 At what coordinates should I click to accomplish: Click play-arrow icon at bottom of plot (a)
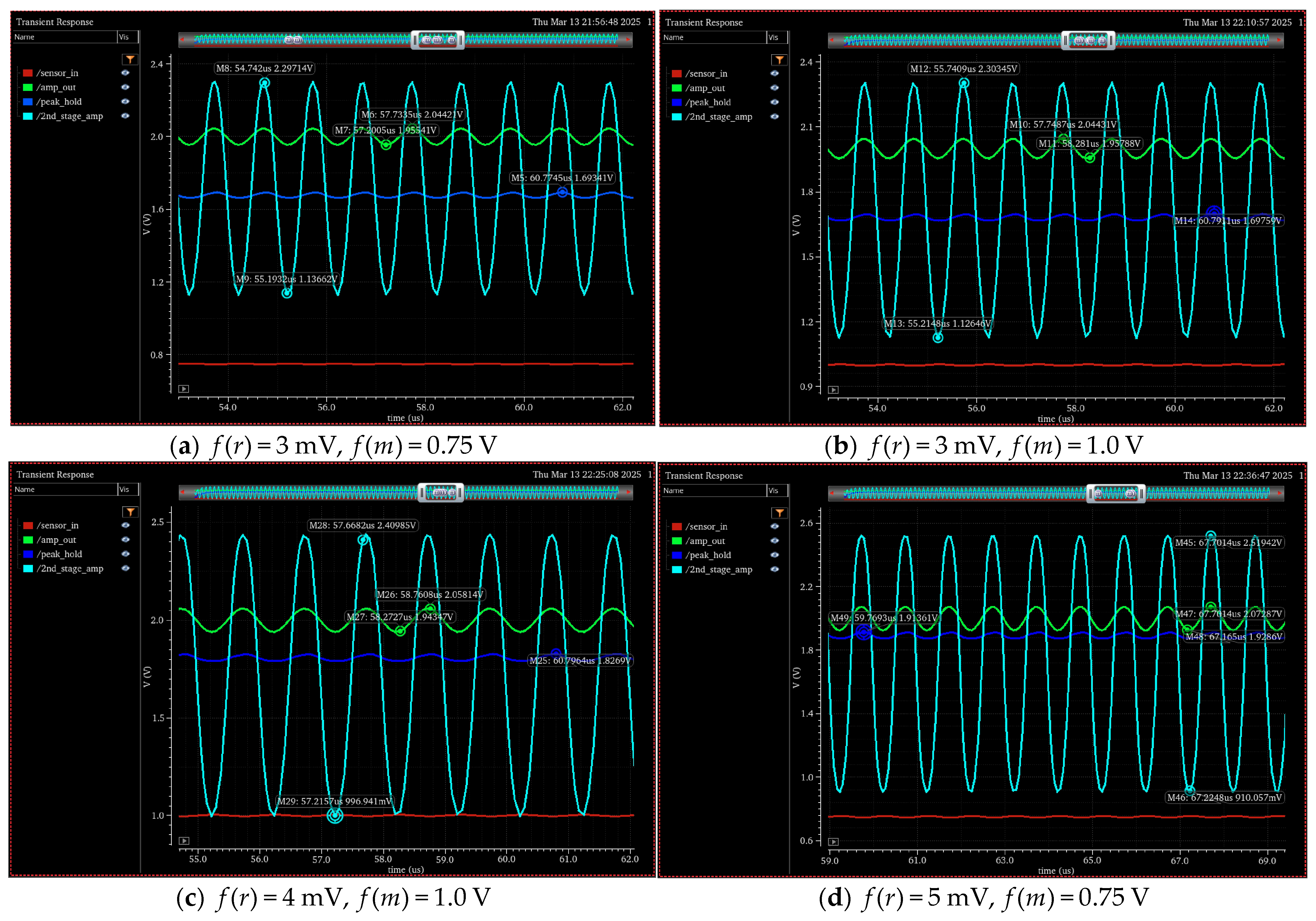pyautogui.click(x=184, y=389)
